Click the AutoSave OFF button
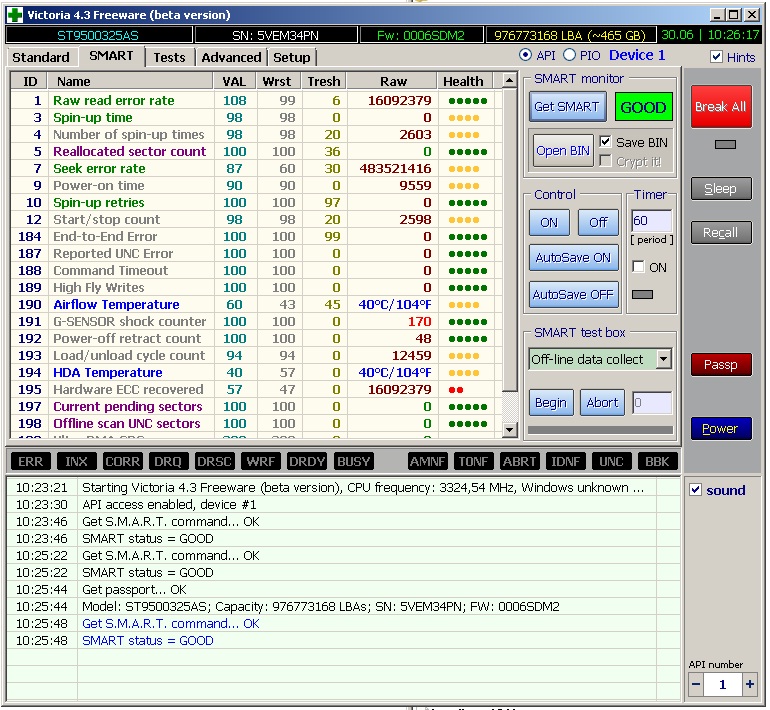Image resolution: width=770 pixels, height=710 pixels. 573,295
